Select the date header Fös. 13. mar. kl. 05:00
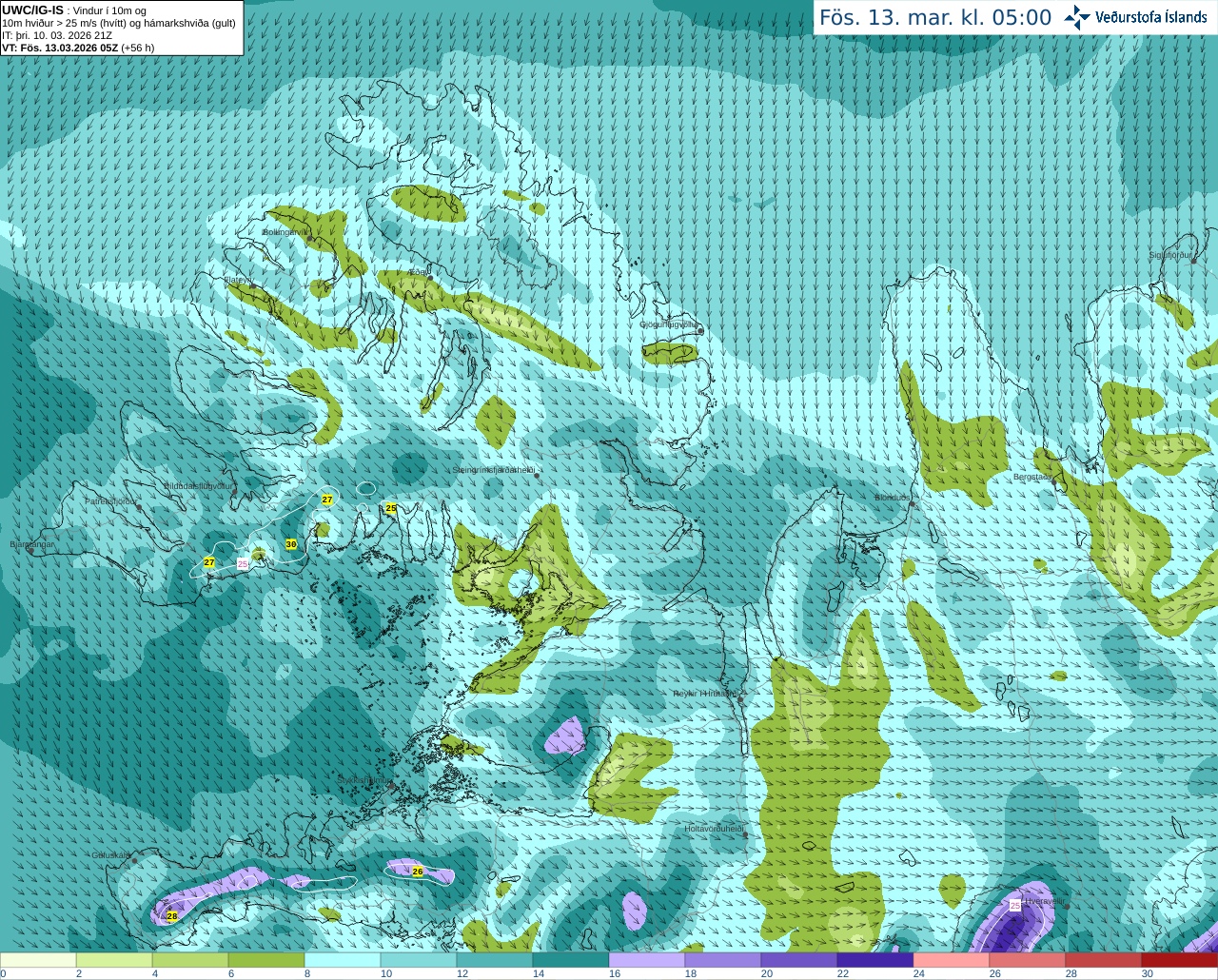 coord(935,17)
